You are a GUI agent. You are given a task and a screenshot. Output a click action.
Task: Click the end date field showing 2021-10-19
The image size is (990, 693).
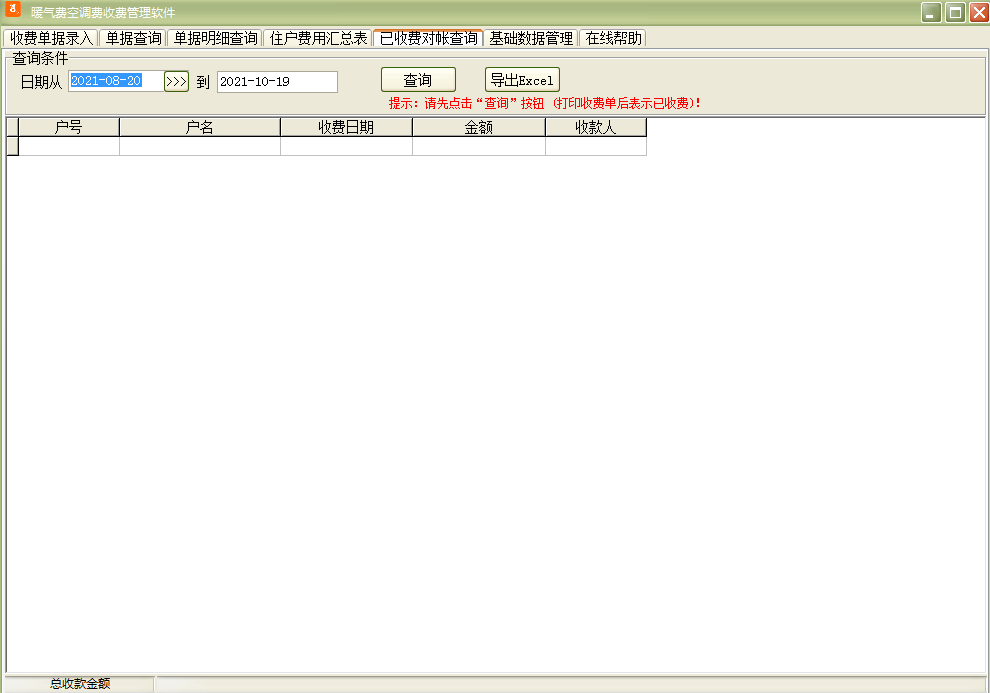click(277, 81)
